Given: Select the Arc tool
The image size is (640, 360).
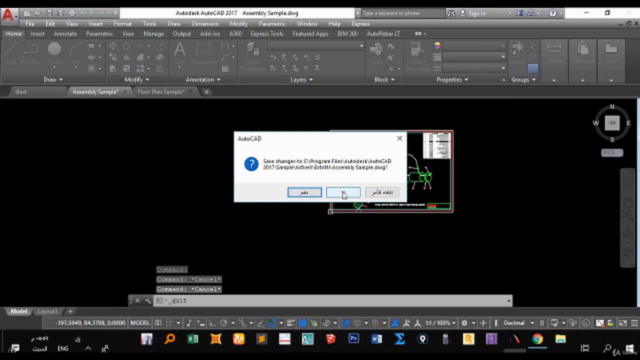Looking at the screenshot, I should pyautogui.click(x=76, y=53).
